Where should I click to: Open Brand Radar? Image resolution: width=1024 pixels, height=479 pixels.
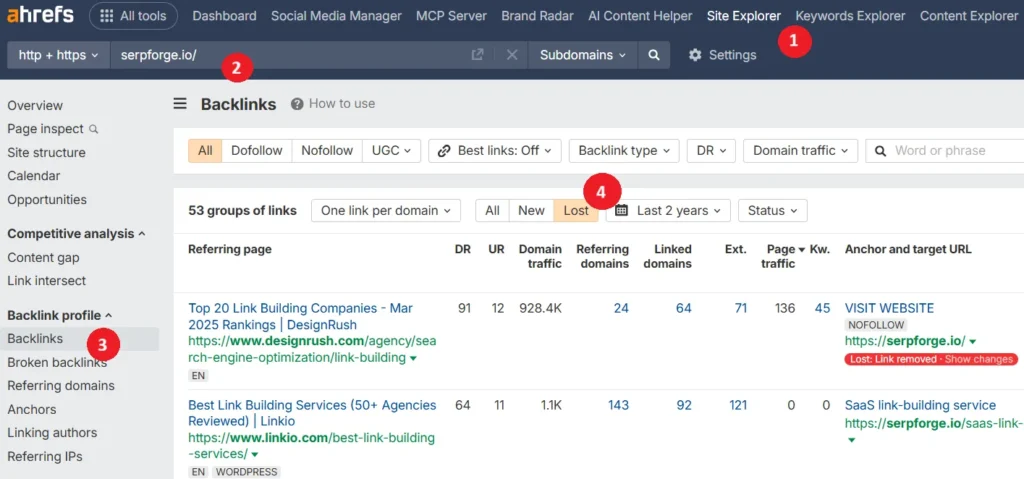(x=537, y=16)
